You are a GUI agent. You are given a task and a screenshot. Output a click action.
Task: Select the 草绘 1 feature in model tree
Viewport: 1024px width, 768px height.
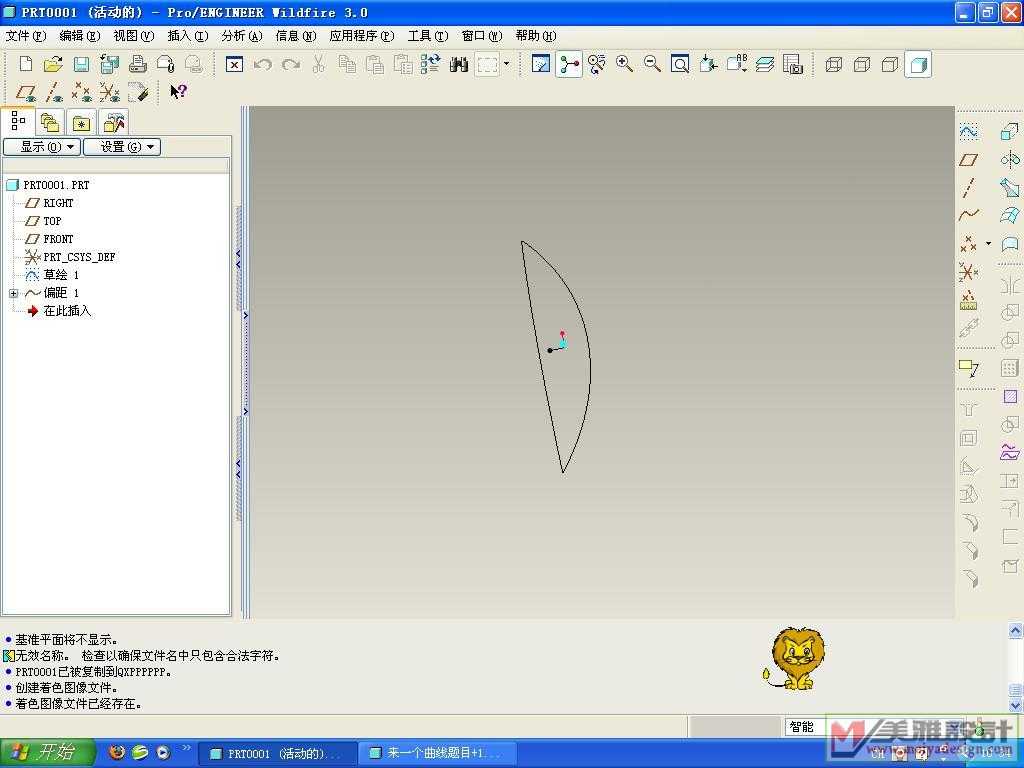tap(60, 275)
